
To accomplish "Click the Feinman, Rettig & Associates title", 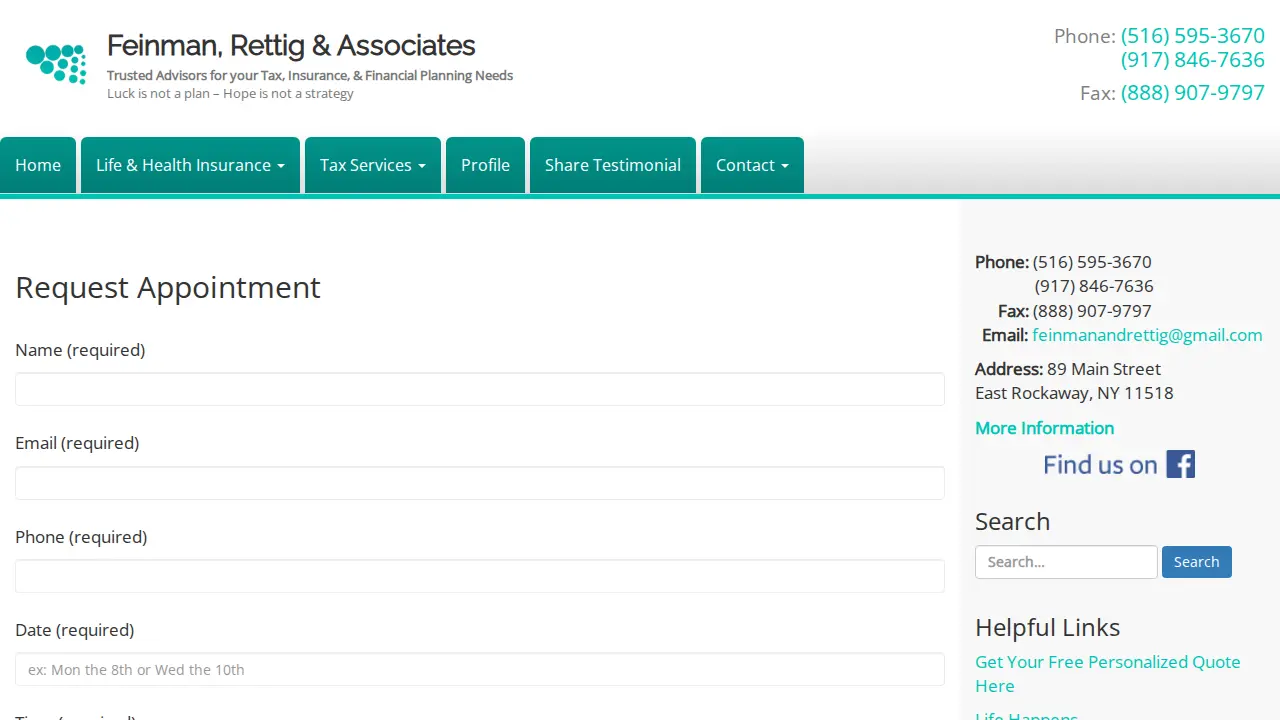I will tap(291, 46).
